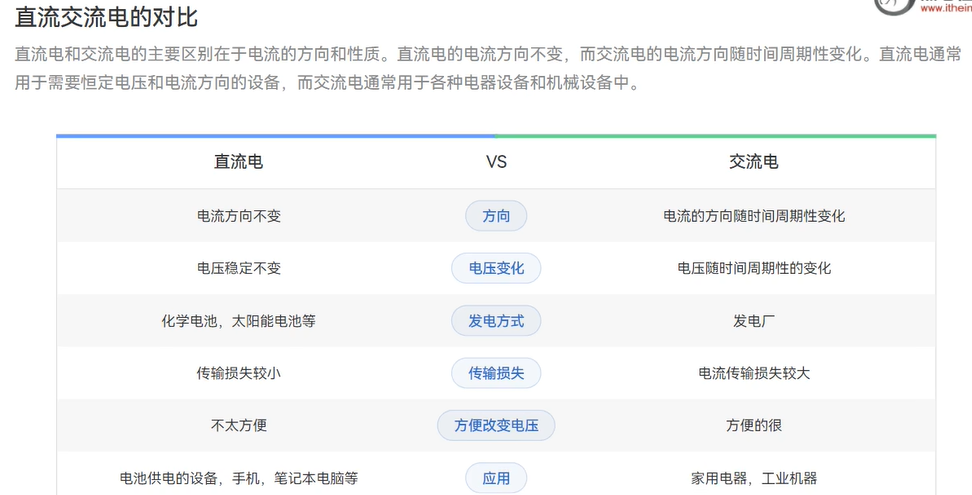Click the 直流交流电的对比 heading
The width and height of the screenshot is (972, 495).
[x=106, y=17]
